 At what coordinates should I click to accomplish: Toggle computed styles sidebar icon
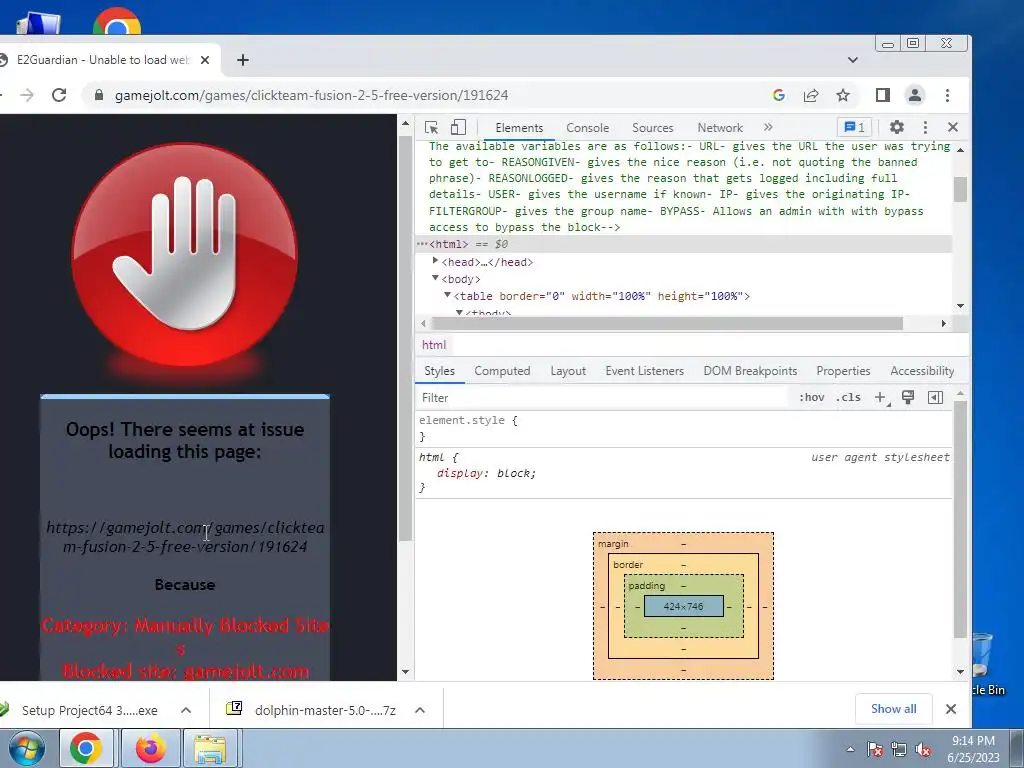935,397
